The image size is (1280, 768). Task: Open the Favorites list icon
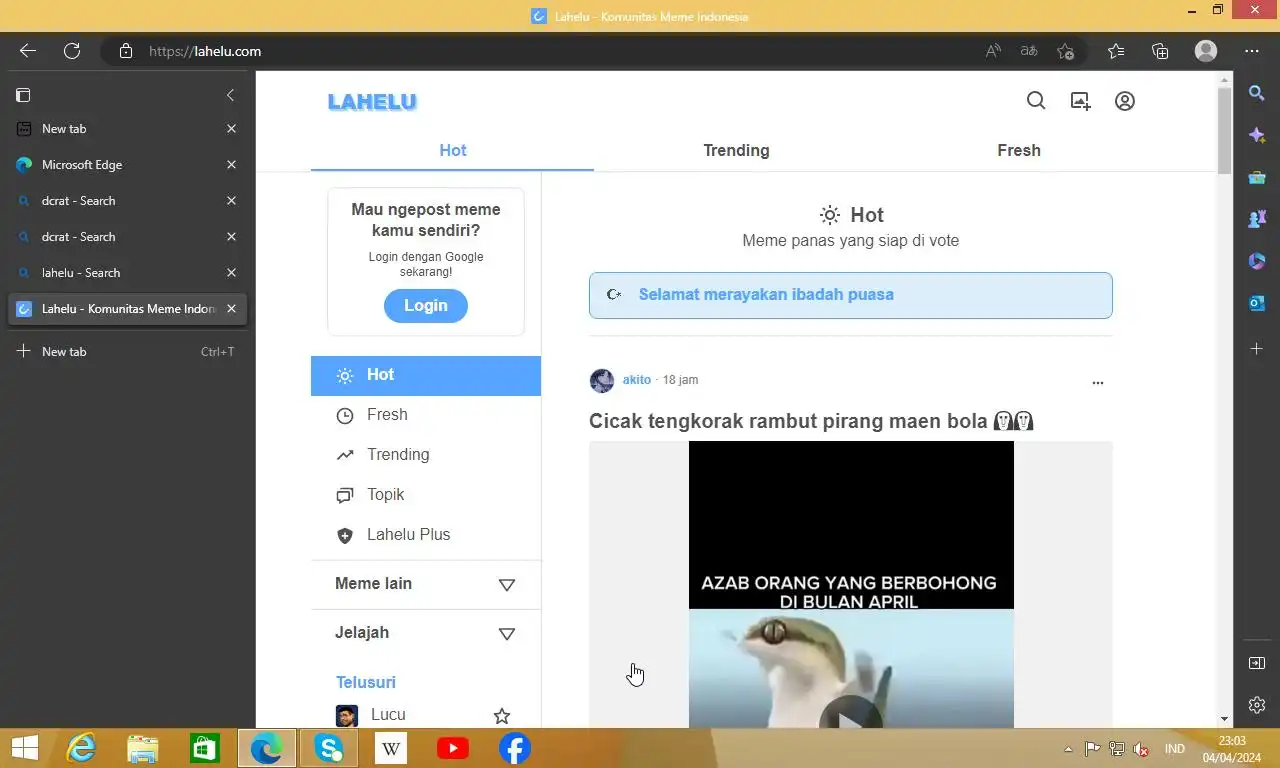[1116, 51]
